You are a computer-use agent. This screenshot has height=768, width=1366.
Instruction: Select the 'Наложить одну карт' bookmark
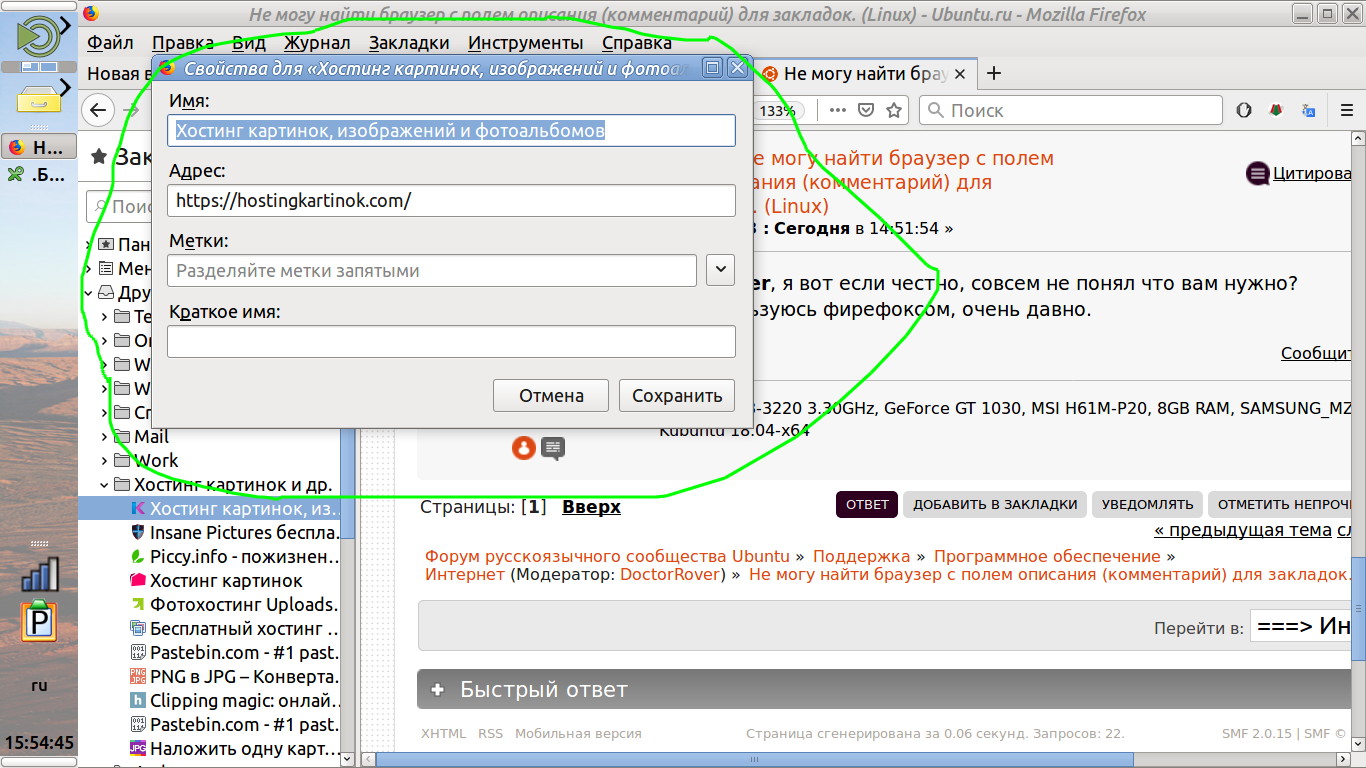236,748
